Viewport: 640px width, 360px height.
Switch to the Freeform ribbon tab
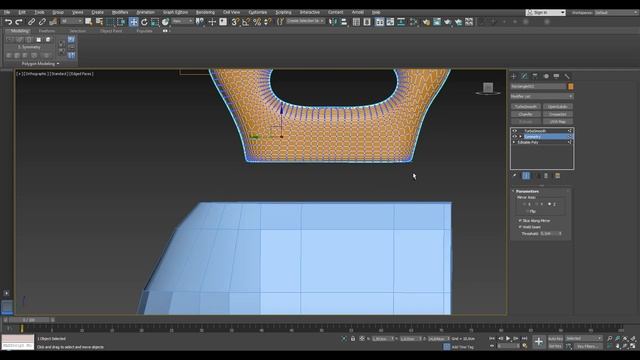coord(47,31)
